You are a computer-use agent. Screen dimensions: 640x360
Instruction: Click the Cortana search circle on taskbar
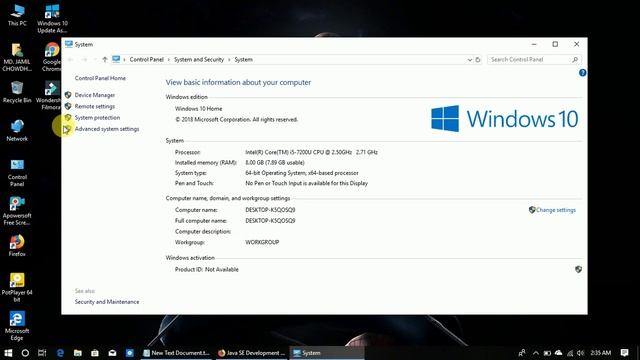click(25, 353)
